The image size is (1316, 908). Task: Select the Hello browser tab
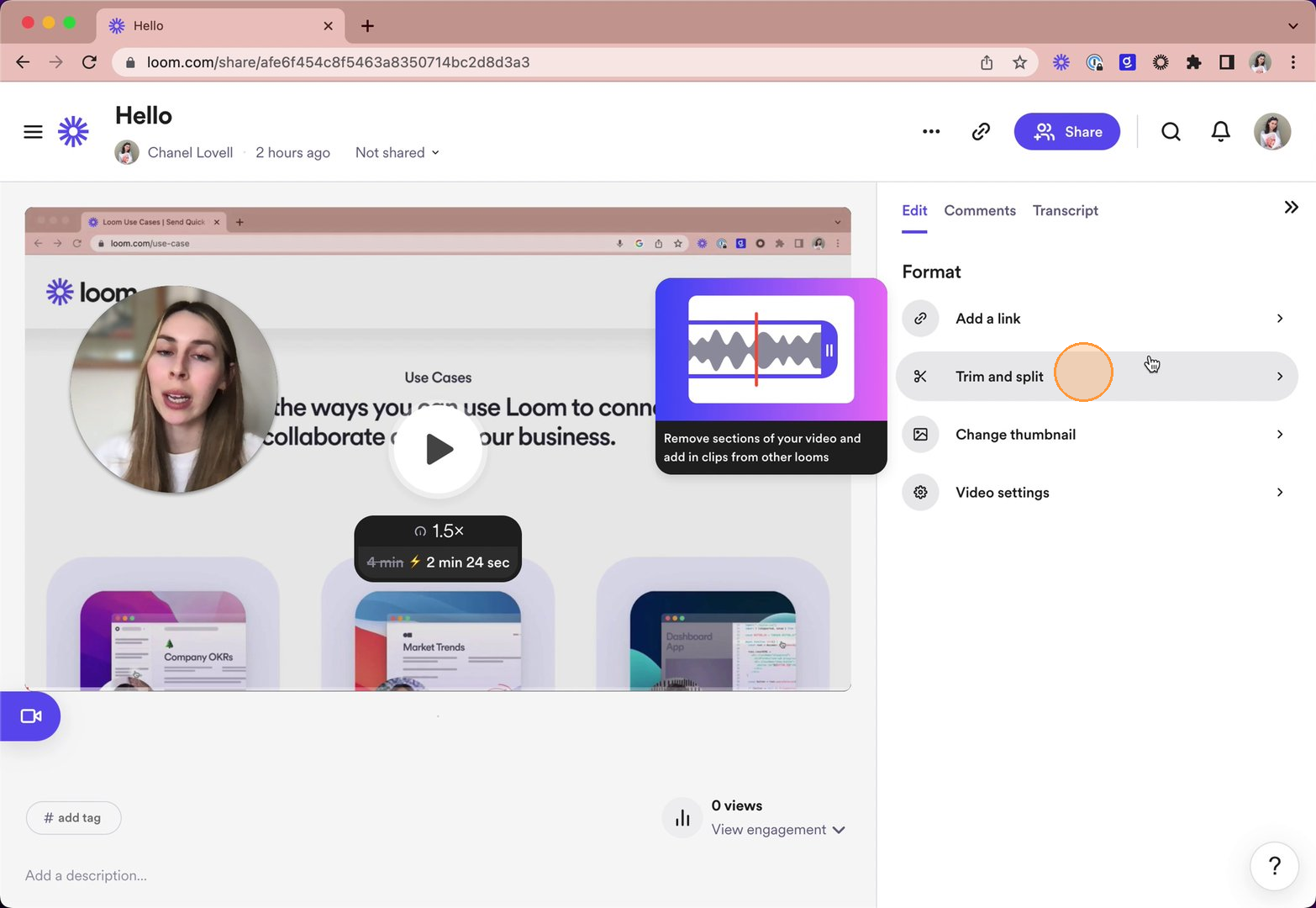220,26
